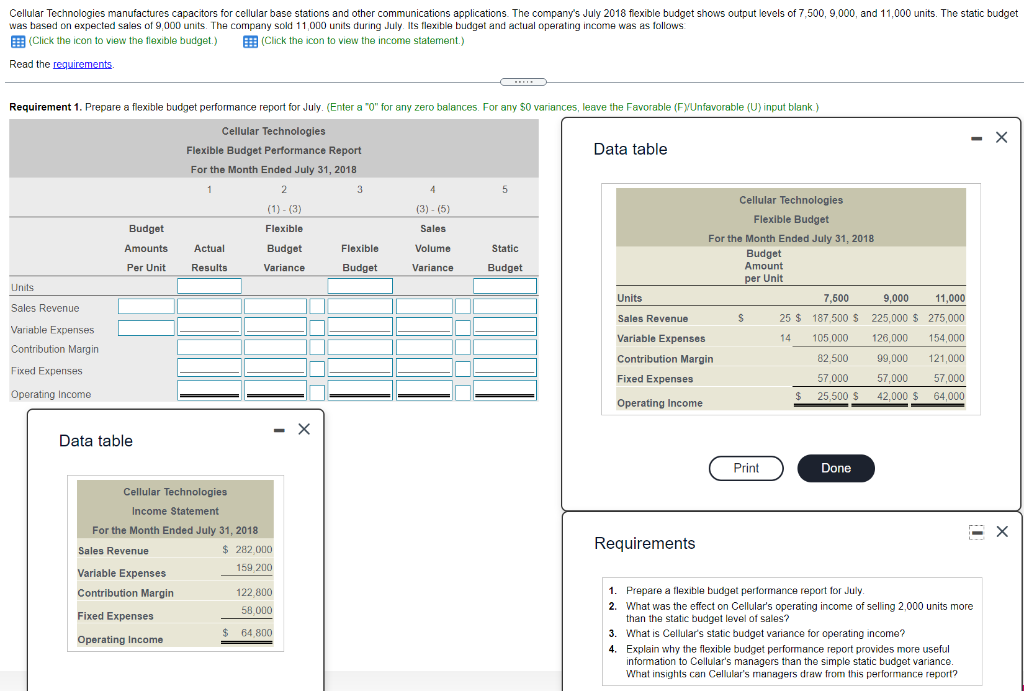The image size is (1024, 691).
Task: Open the requirements link
Action: pos(82,64)
